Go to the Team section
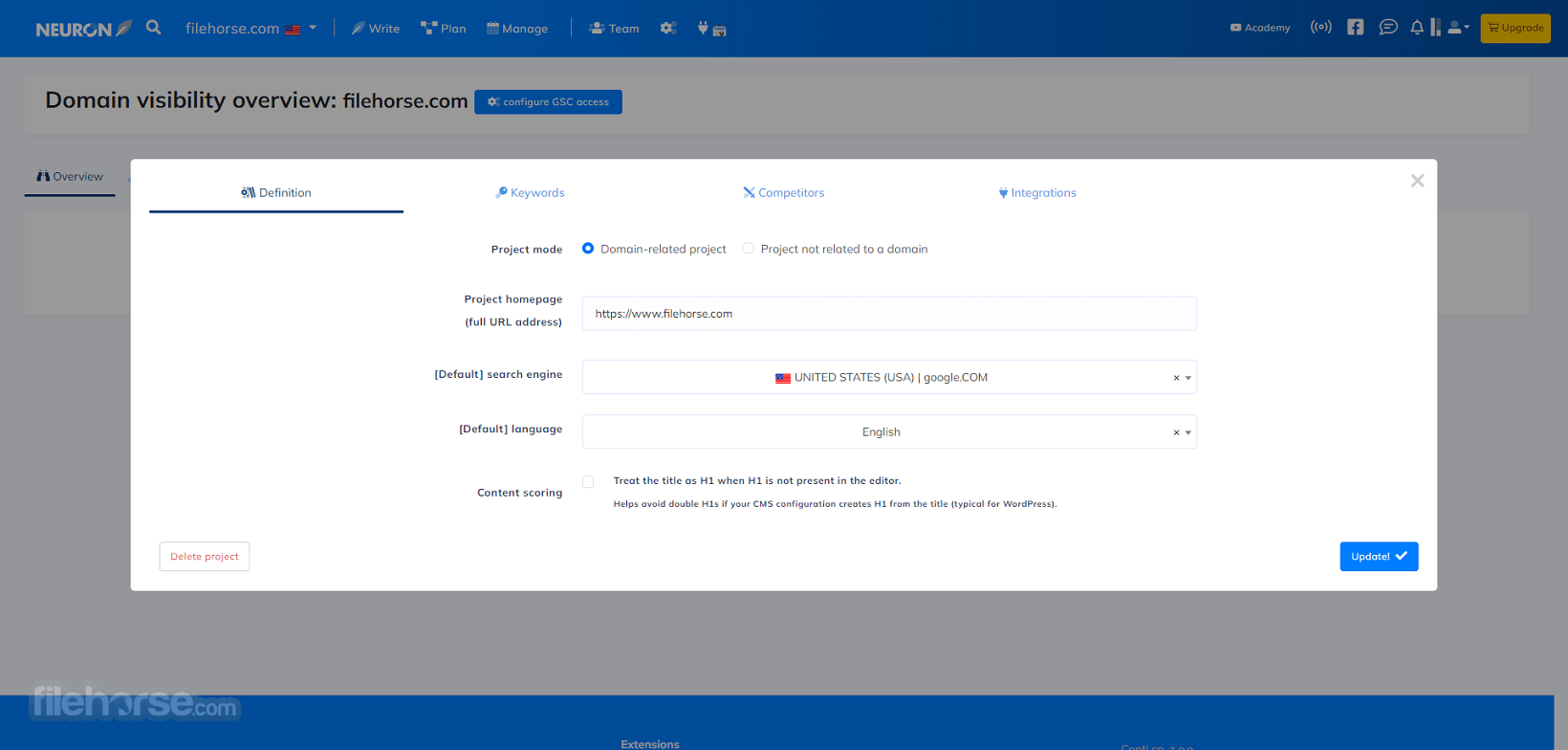Screen dimensions: 1568x750 [614, 29]
